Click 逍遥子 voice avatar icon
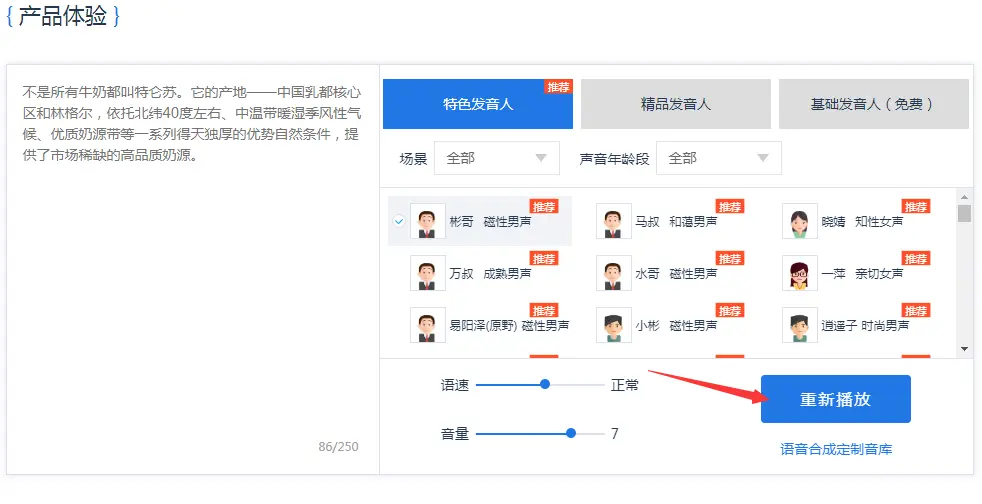Viewport: 982px width, 504px height. 800,325
